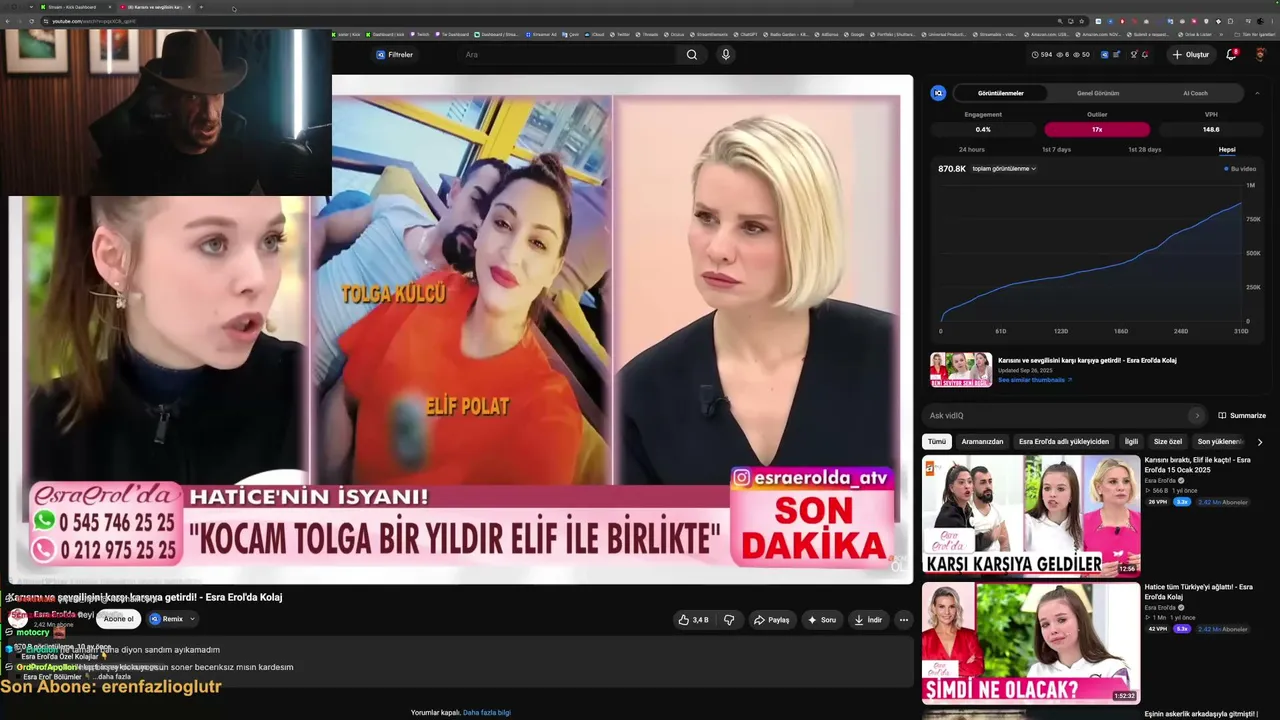1280x720 pixels.
Task: Click the vidIQ logo icon in stats panel
Action: [x=938, y=93]
